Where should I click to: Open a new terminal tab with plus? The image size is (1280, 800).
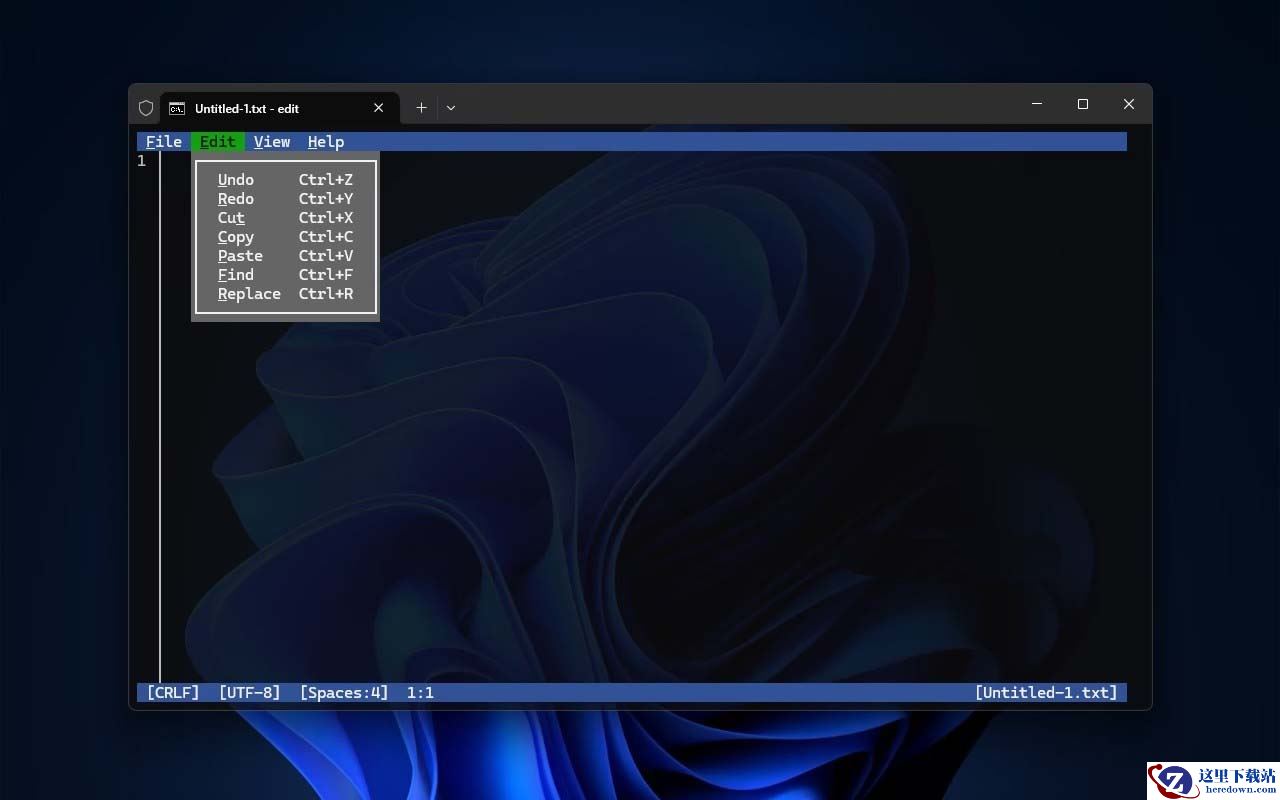pyautogui.click(x=421, y=108)
